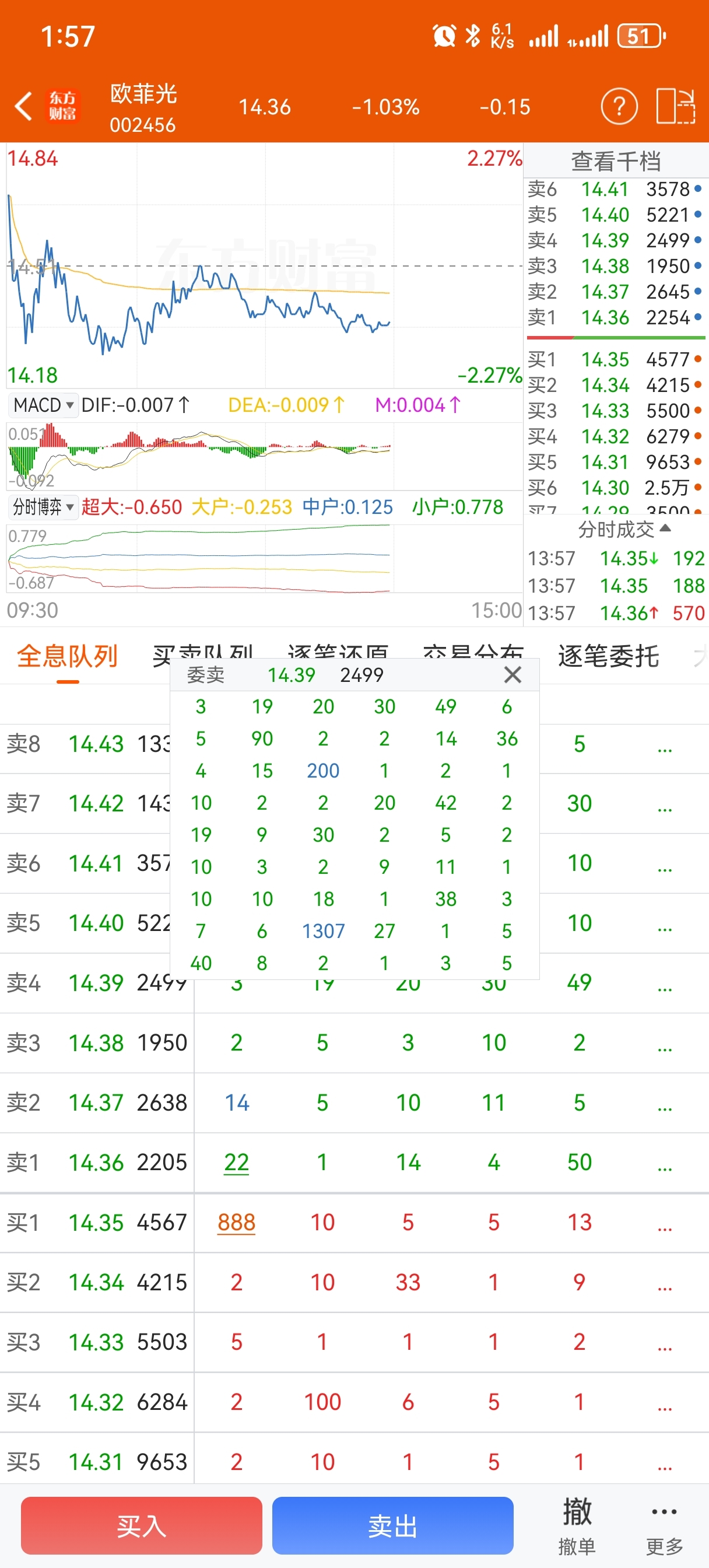The height and width of the screenshot is (1568, 709).
Task: Open the alarm icon in status bar
Action: pyautogui.click(x=444, y=36)
